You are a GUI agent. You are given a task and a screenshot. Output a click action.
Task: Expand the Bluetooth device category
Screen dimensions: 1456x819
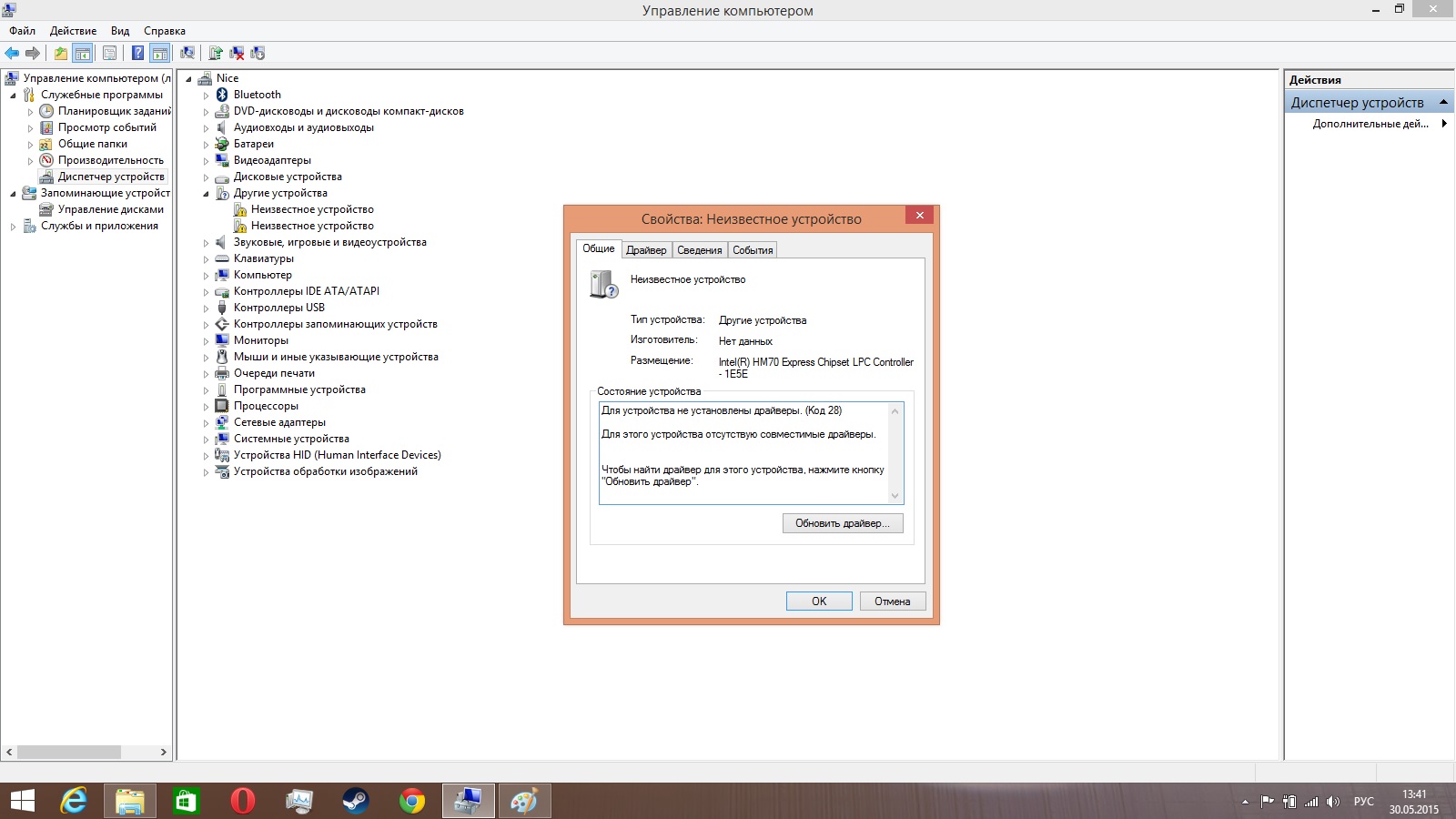tap(206, 96)
